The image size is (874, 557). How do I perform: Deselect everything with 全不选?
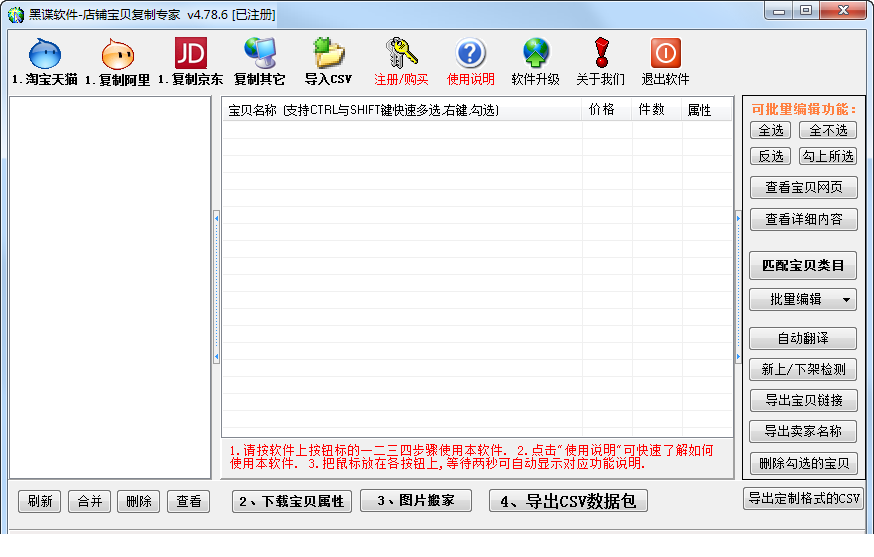click(x=828, y=130)
